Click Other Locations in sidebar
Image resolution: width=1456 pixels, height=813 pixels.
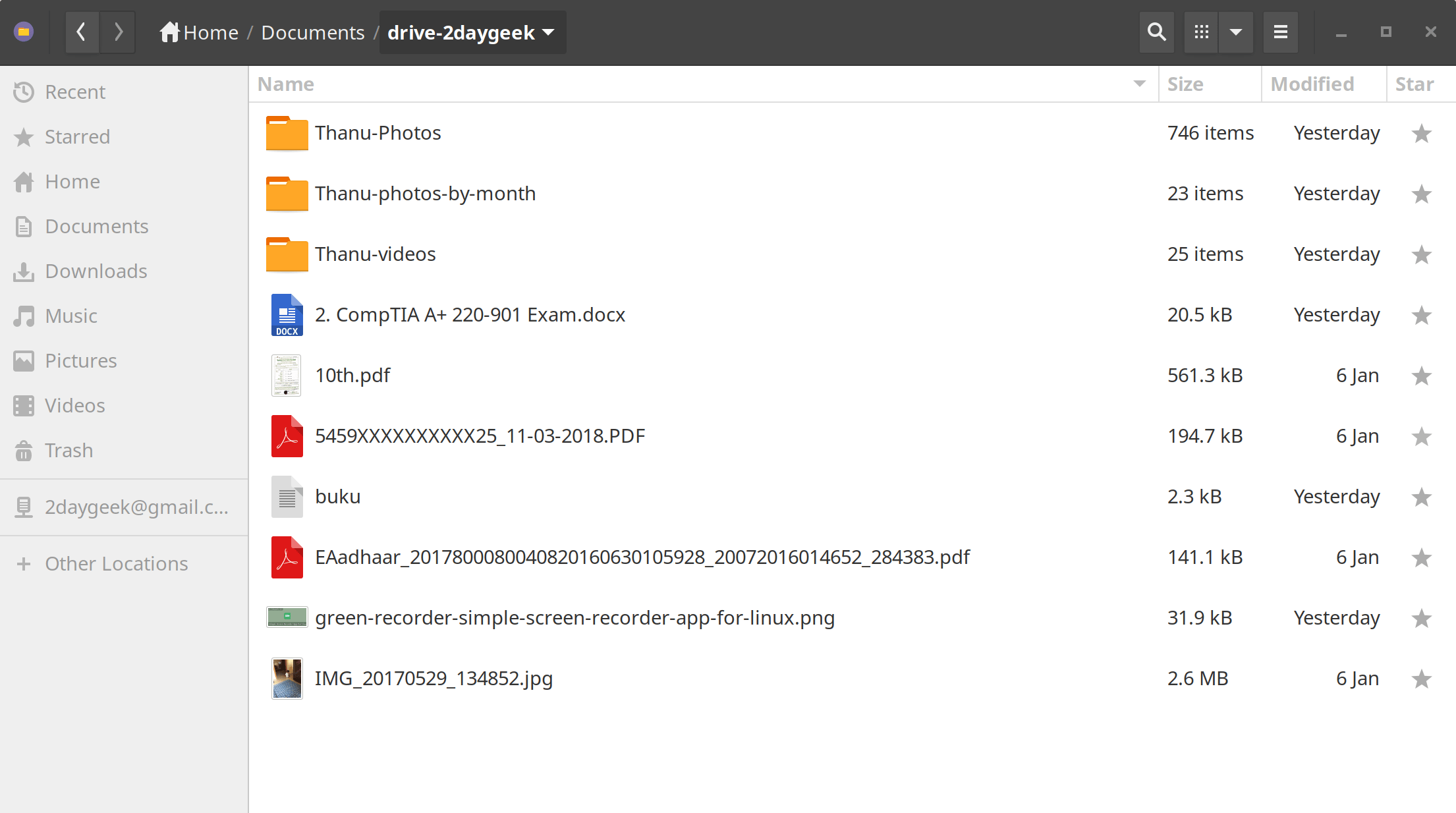(x=117, y=563)
